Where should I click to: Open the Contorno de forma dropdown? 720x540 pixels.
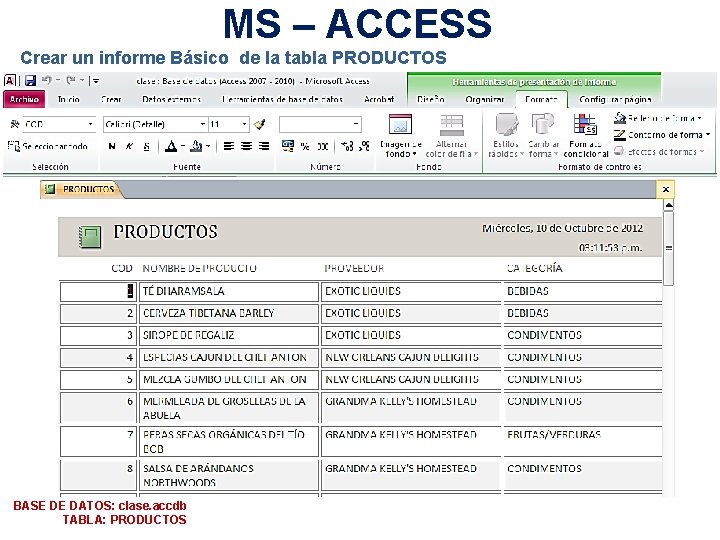662,135
